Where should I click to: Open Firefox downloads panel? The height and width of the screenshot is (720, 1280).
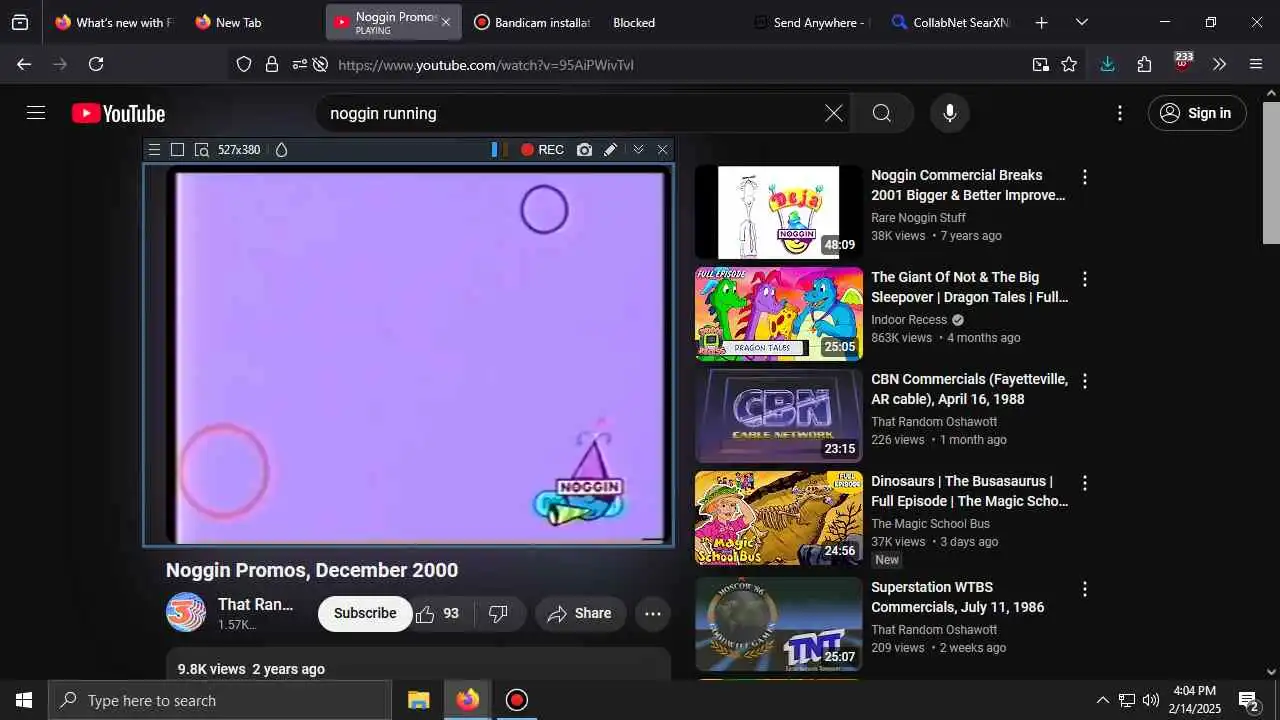(x=1107, y=64)
